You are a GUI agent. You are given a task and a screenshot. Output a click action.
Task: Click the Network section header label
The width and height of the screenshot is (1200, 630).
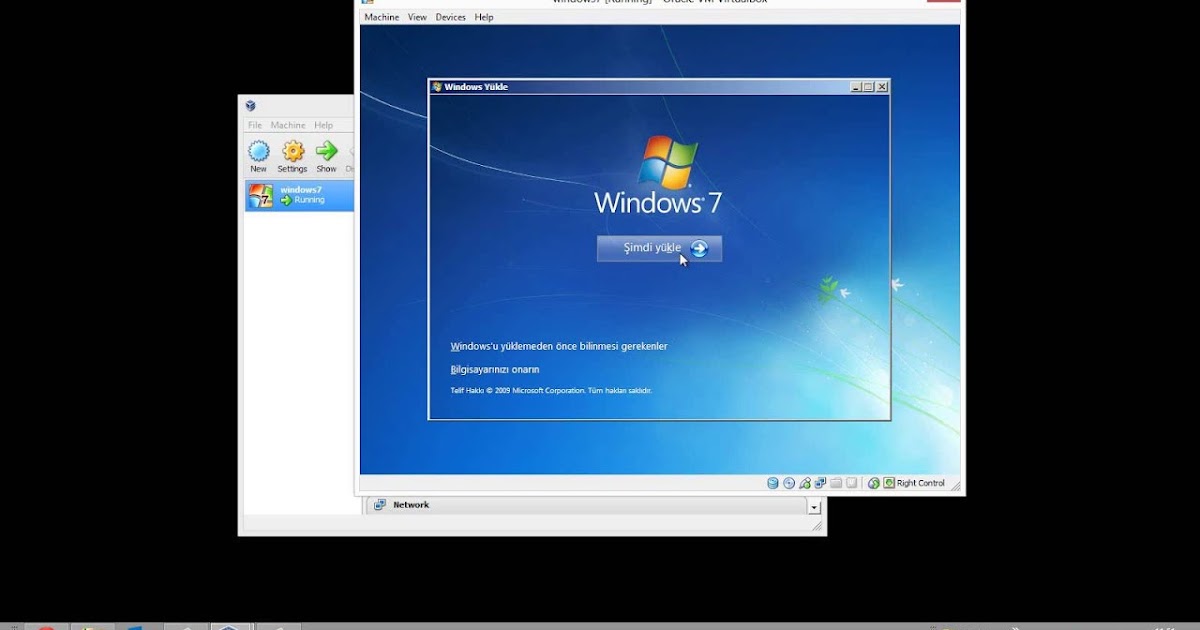(411, 505)
